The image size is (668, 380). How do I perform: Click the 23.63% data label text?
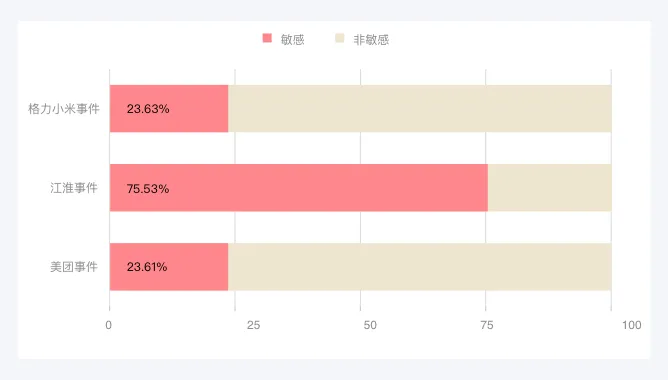(x=148, y=109)
